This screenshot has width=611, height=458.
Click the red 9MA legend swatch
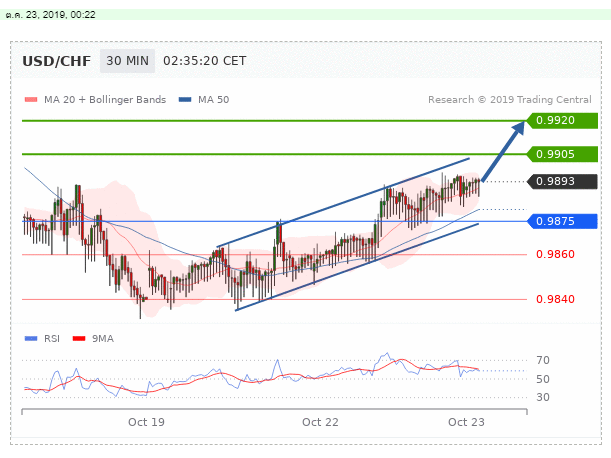tap(79, 338)
